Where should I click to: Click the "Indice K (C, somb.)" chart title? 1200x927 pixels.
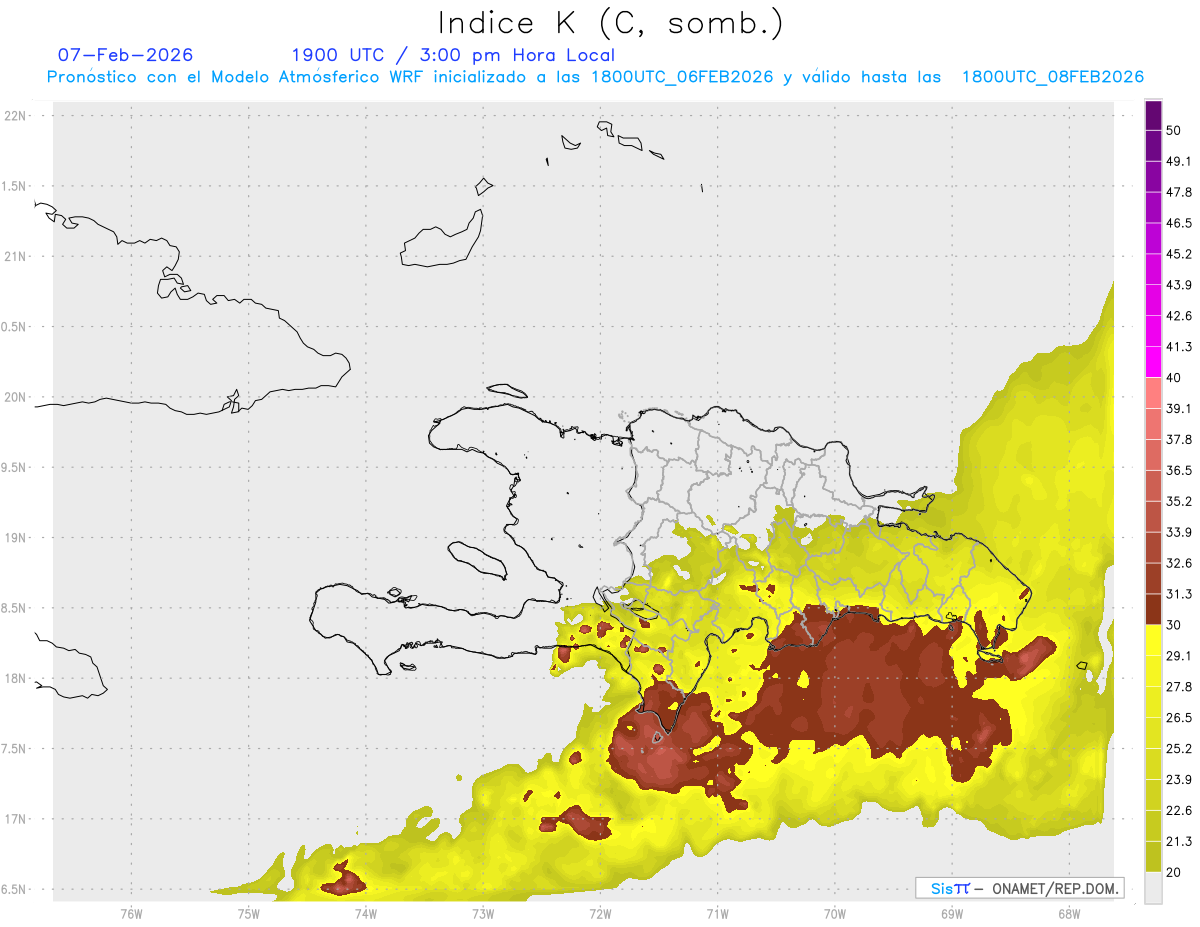pyautogui.click(x=610, y=24)
